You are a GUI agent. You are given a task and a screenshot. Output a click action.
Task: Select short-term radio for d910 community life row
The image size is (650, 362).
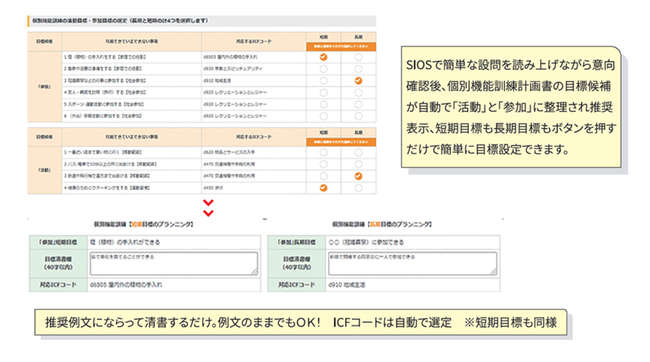coord(323,80)
